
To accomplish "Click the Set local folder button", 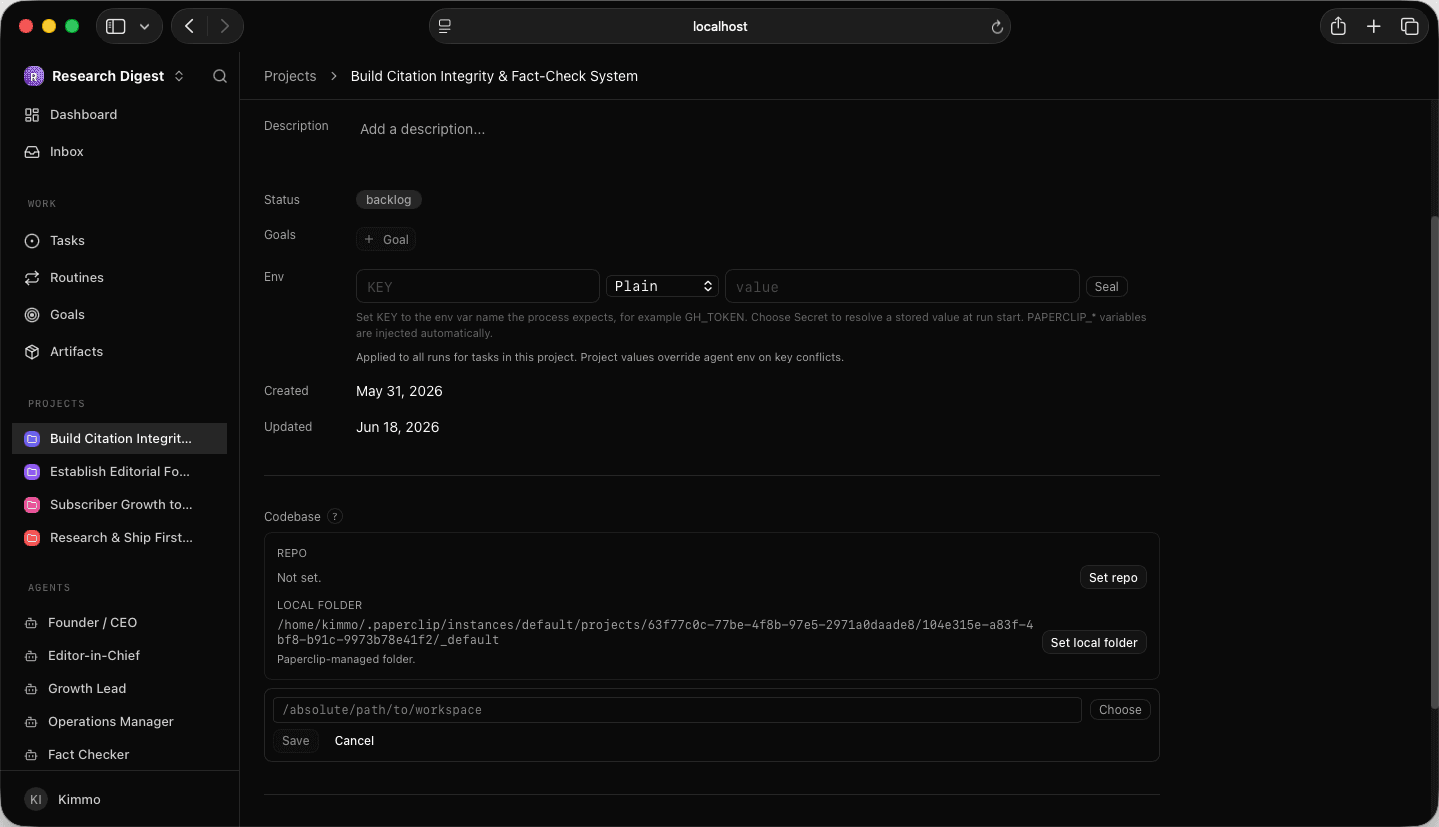I will (x=1094, y=643).
